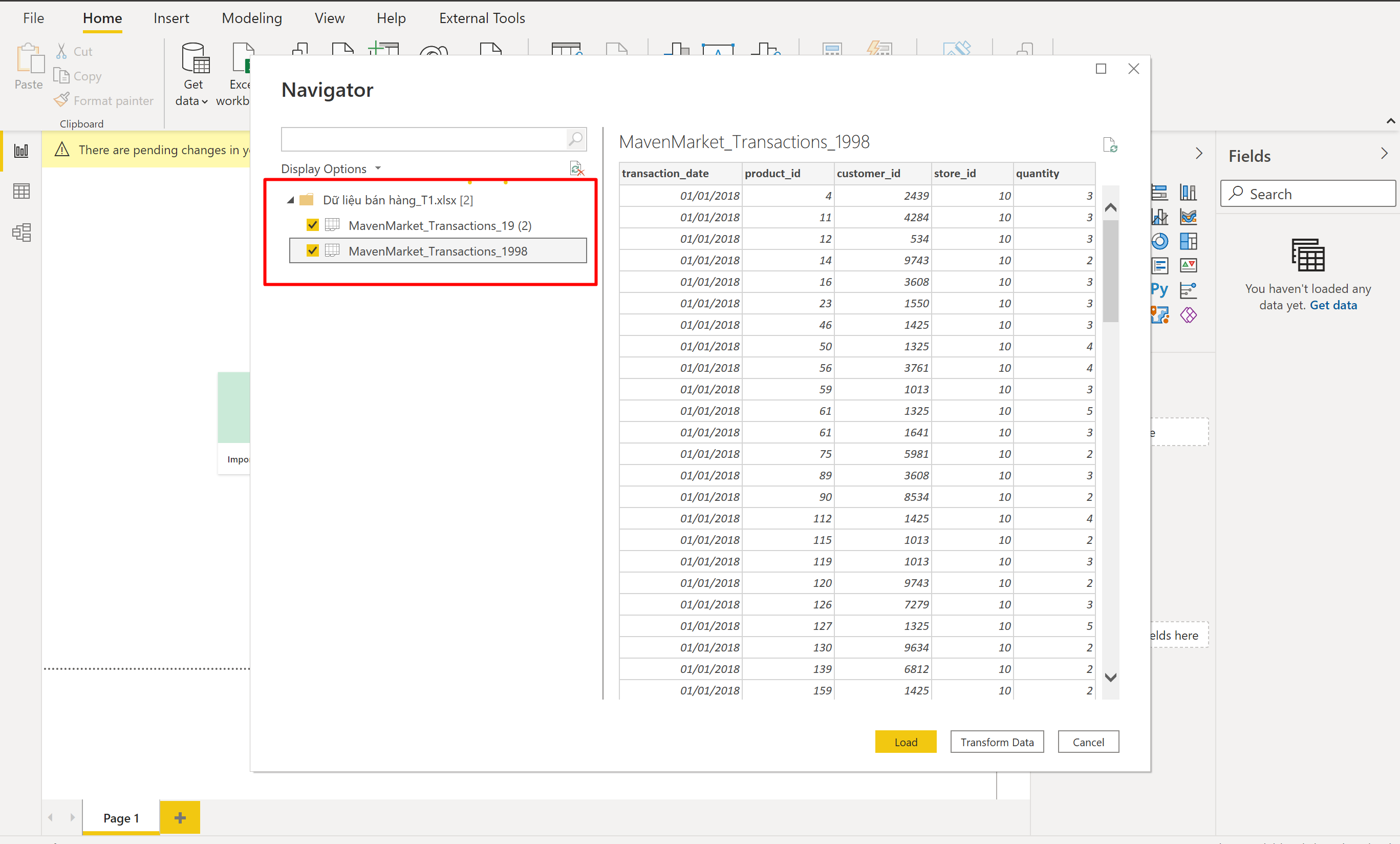The width and height of the screenshot is (1400, 844).
Task: Click the Navigator search magnifier icon
Action: [x=575, y=139]
